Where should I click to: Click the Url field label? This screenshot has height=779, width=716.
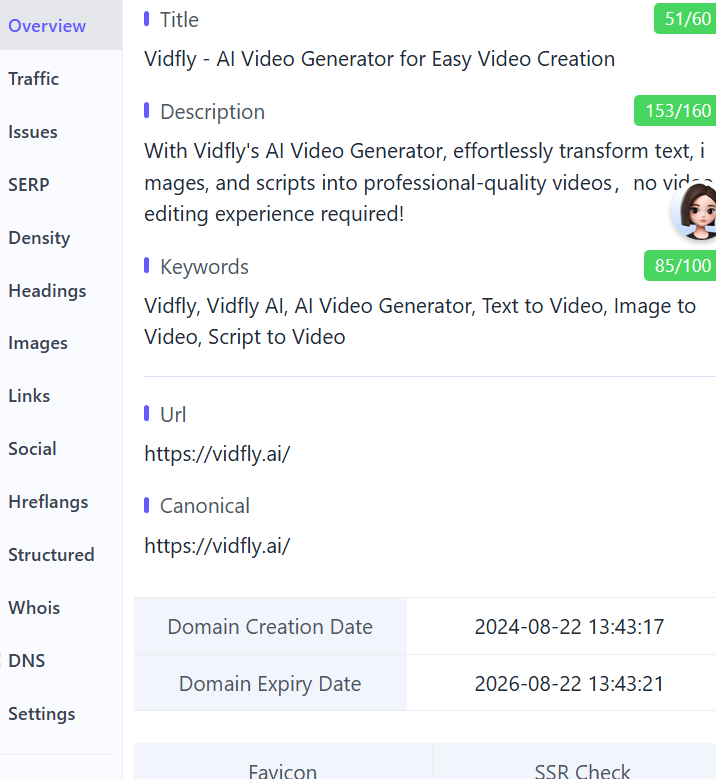[x=173, y=415]
